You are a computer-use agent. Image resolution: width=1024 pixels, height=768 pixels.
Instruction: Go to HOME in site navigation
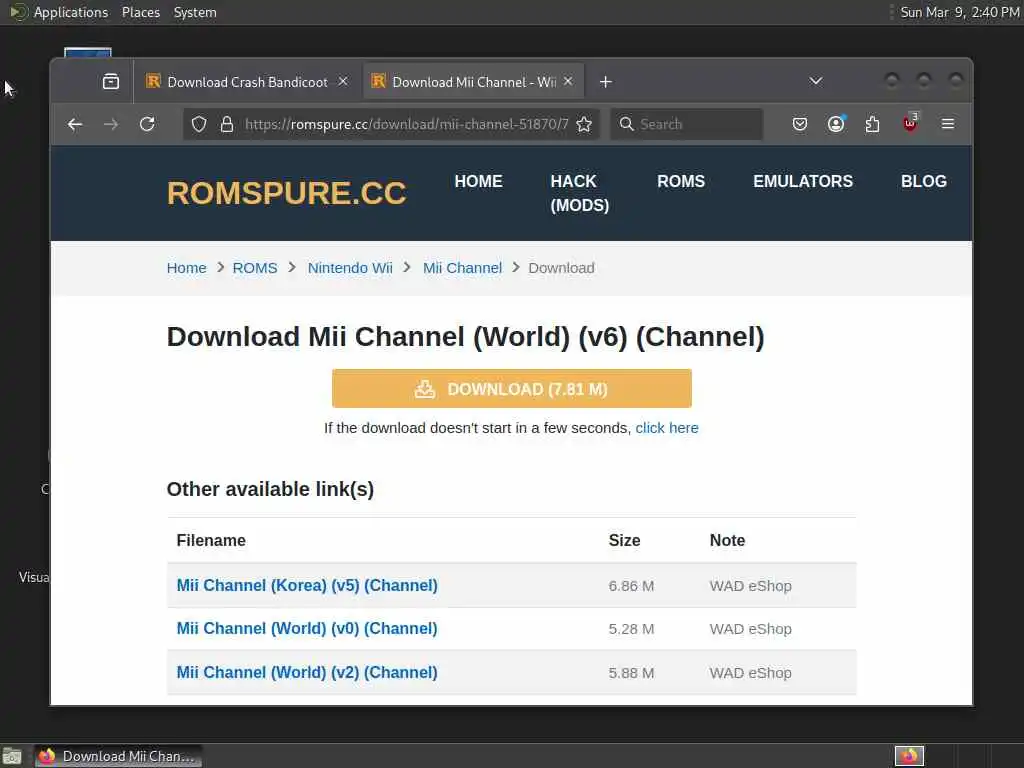(x=479, y=182)
